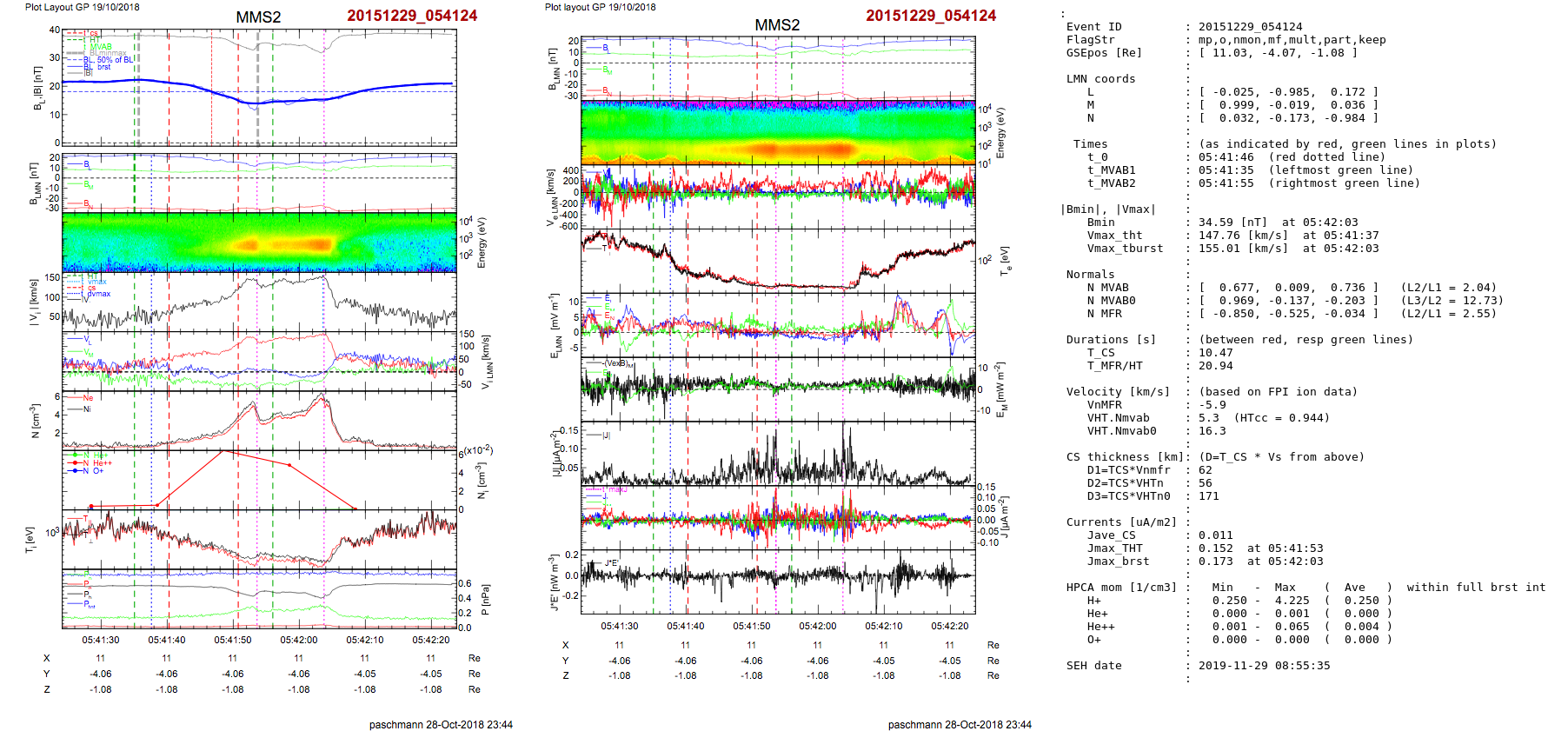Click the paschmann 28-Oct-2018 footer under left plot
Image resolution: width=1568 pixels, height=731 pixels.
coord(441,725)
